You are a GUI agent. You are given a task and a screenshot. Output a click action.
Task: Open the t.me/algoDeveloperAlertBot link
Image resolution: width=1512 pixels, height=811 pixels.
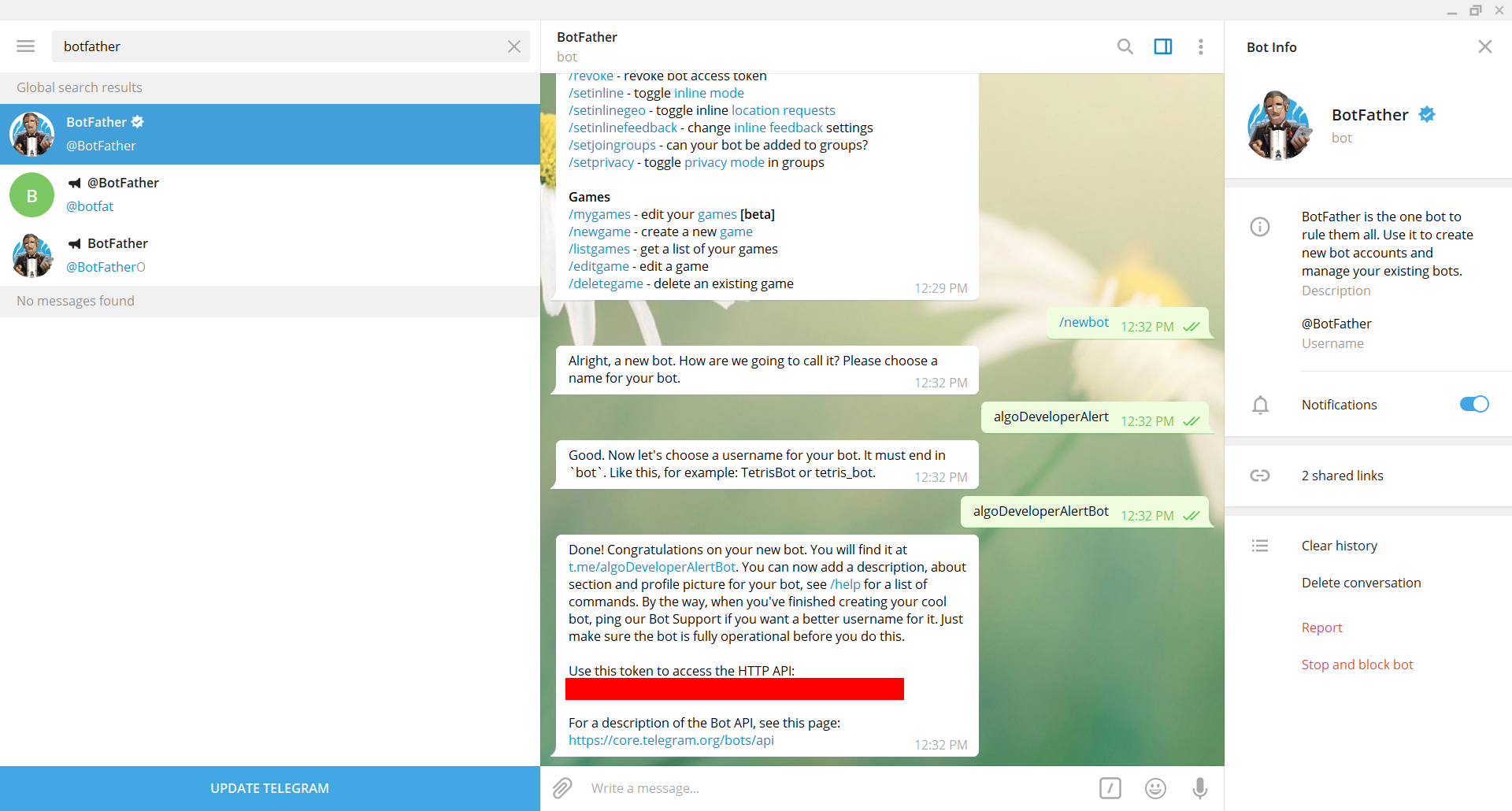652,567
